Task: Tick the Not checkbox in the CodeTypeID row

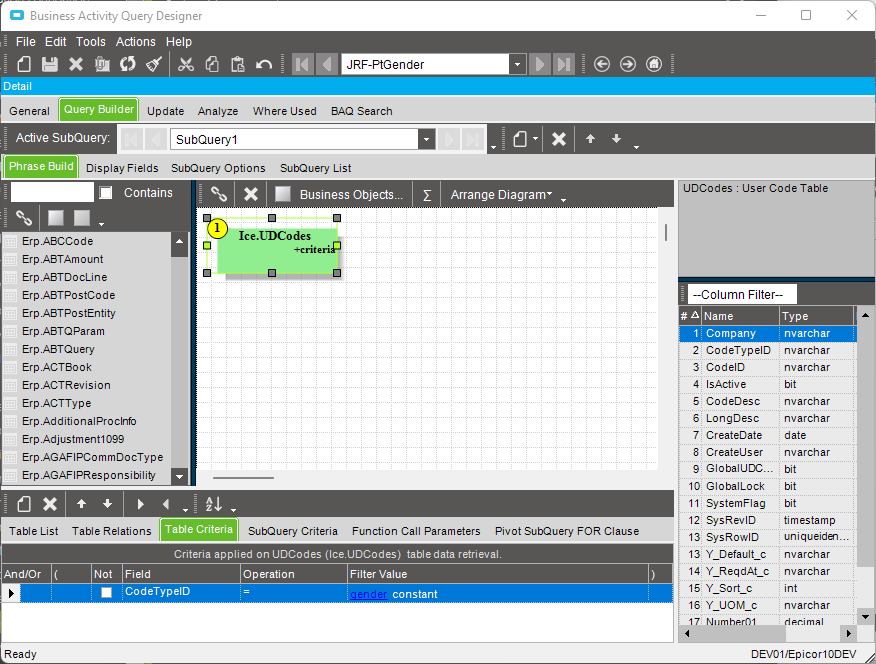Action: pos(106,593)
